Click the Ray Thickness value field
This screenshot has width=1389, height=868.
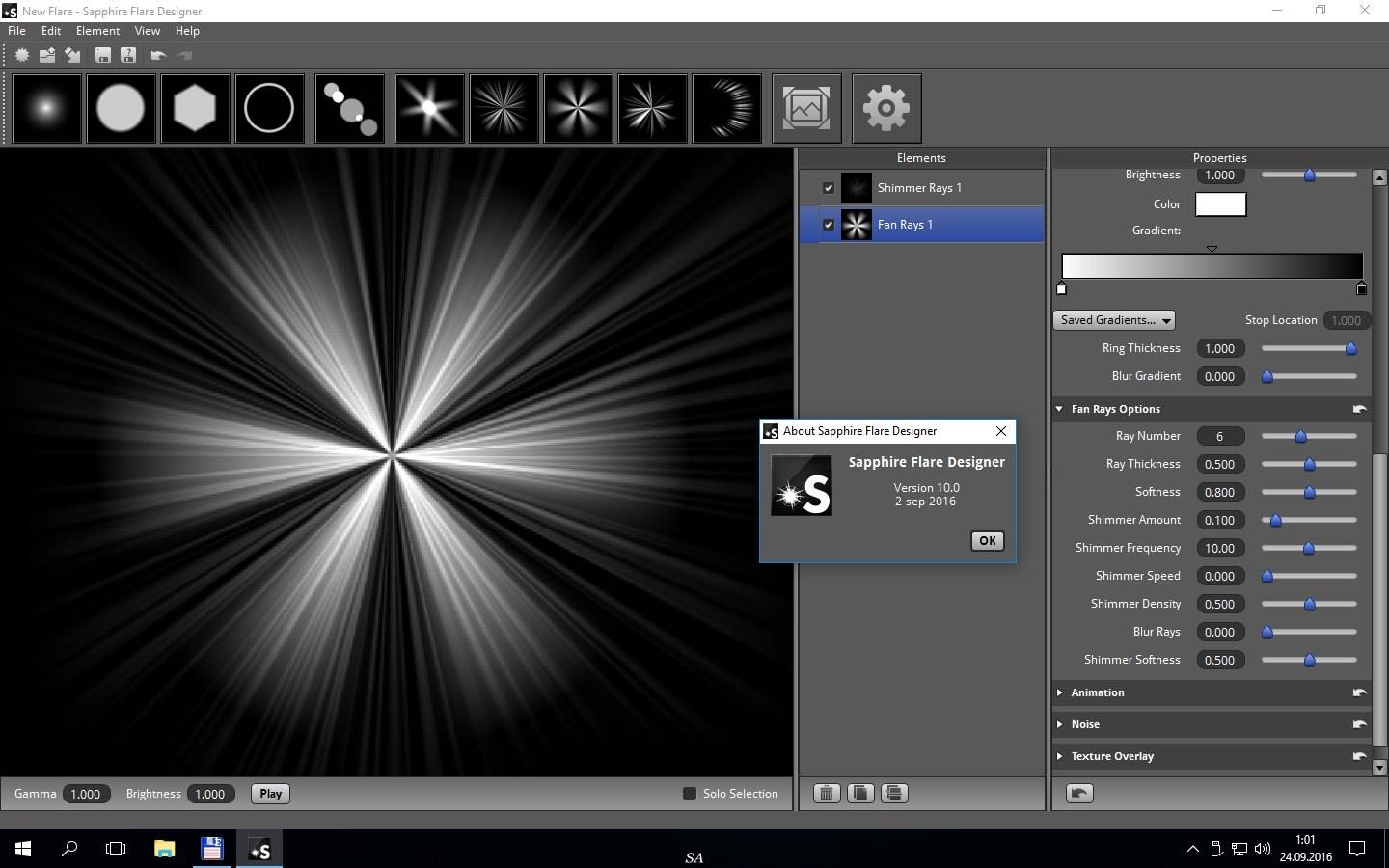1219,464
